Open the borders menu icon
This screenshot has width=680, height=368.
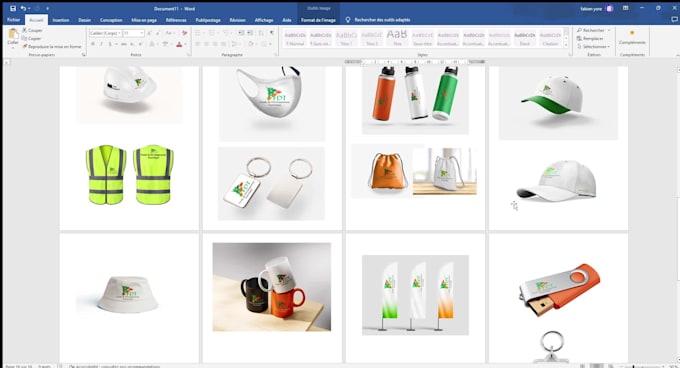(264, 44)
